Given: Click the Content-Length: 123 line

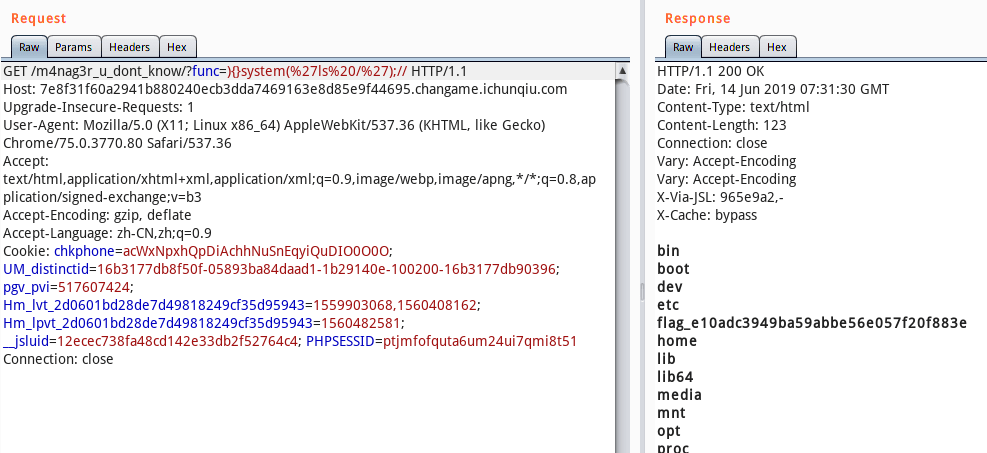Looking at the screenshot, I should coord(722,125).
